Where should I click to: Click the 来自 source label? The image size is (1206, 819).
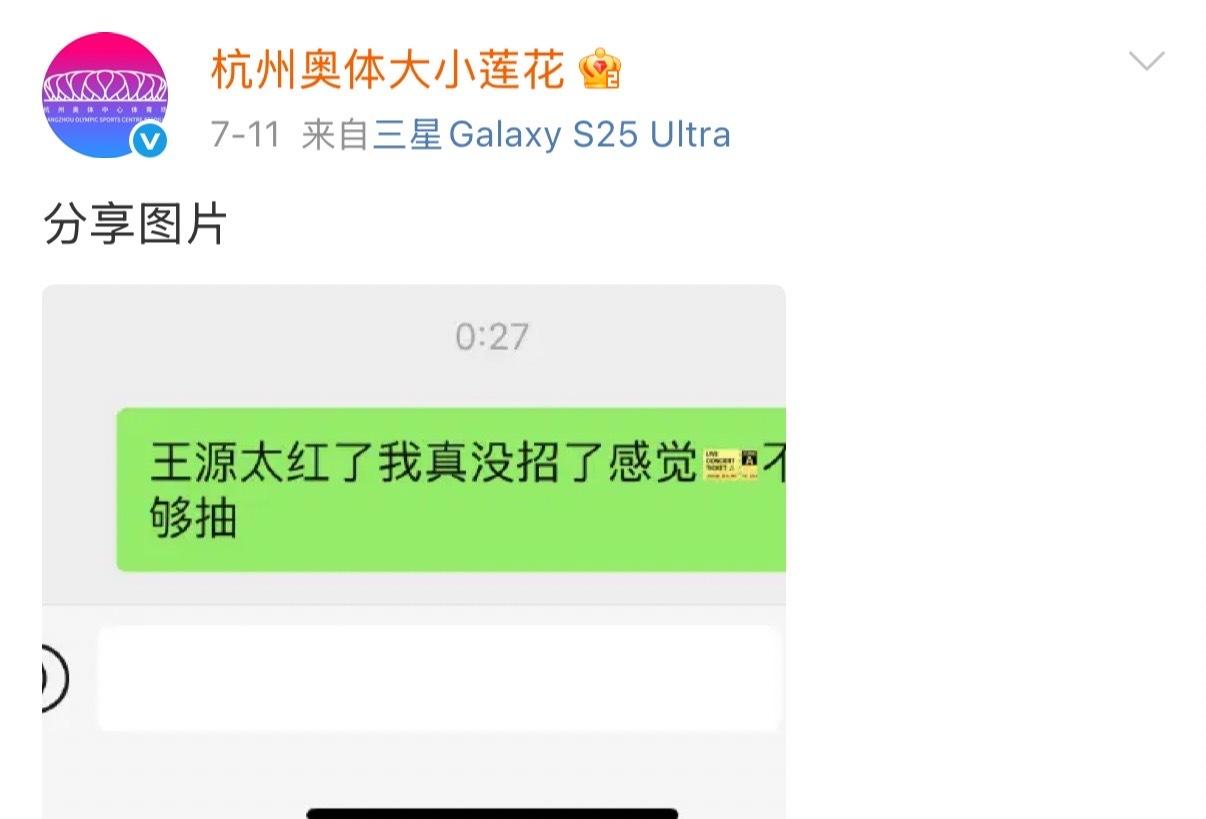pos(336,135)
